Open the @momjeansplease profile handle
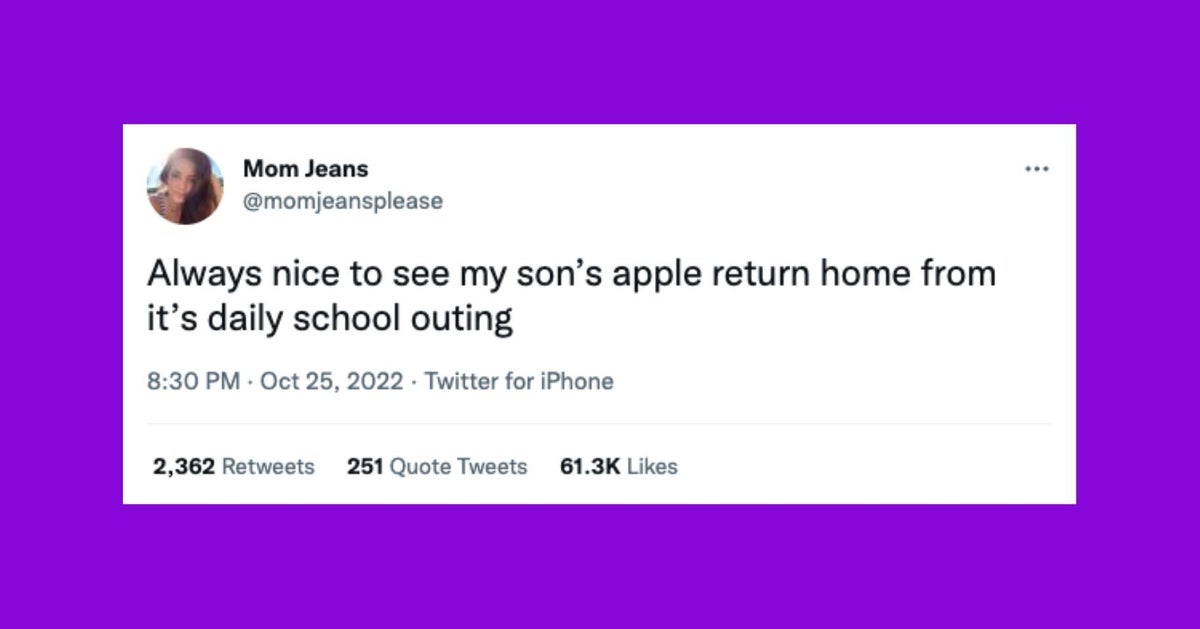 [x=345, y=201]
